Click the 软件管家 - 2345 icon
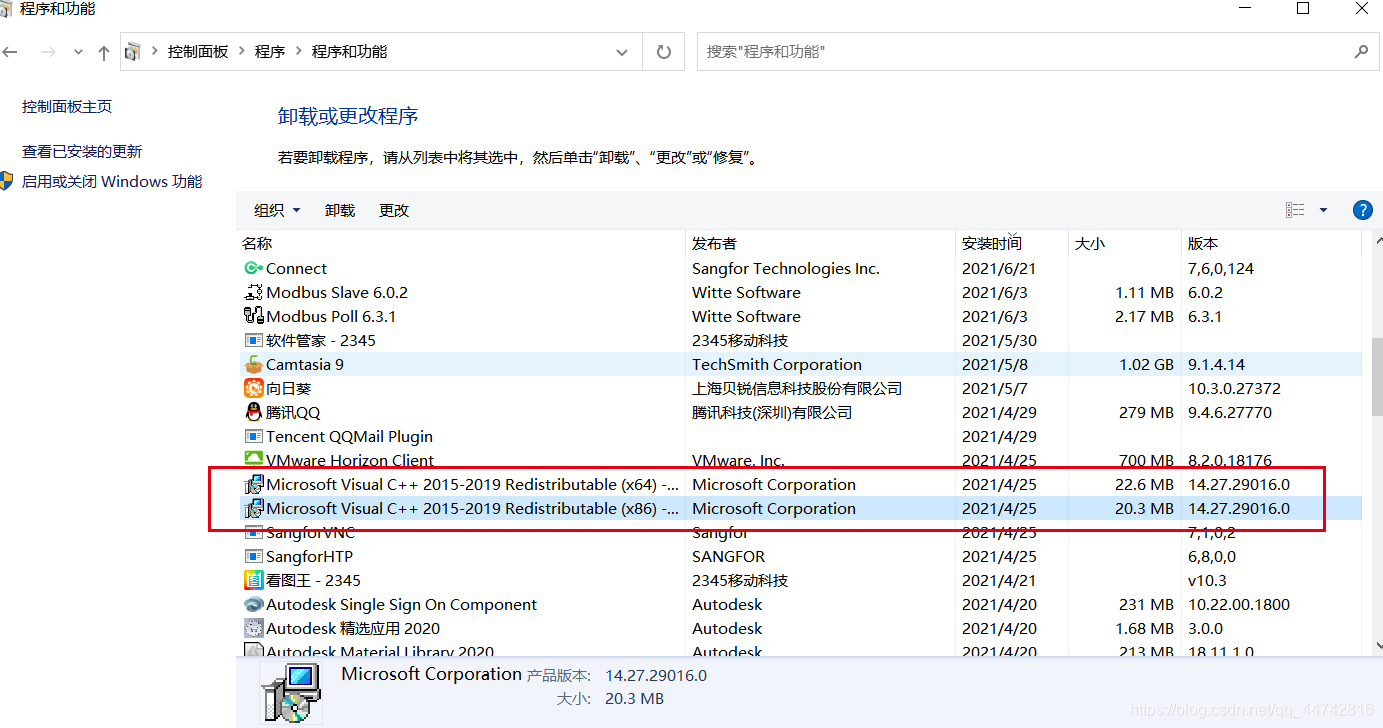Viewport: 1383px width, 728px height. (x=253, y=340)
